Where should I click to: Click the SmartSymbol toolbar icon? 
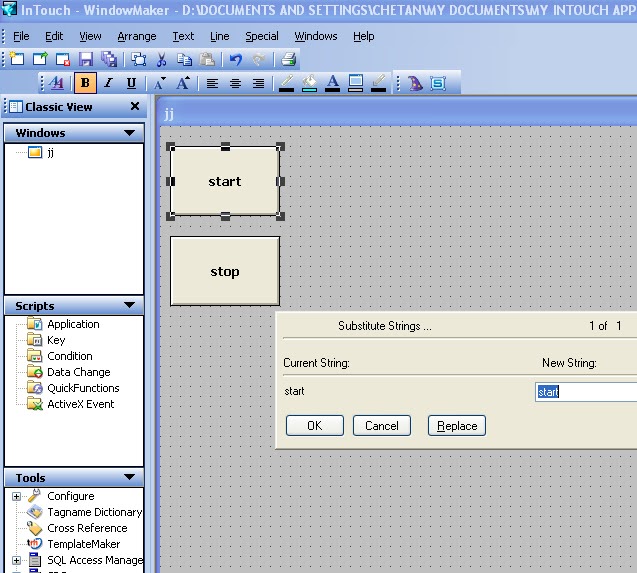438,83
